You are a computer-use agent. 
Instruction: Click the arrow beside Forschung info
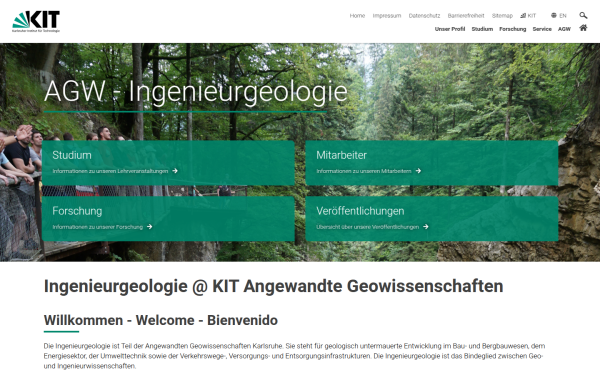(149, 227)
